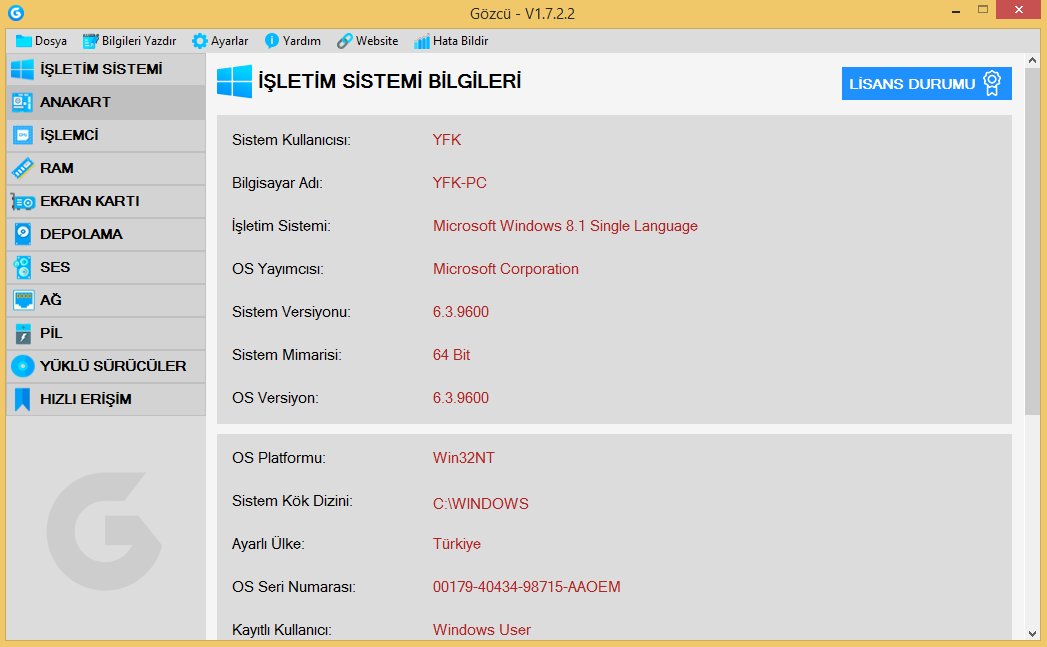1047x647 pixels.
Task: Maximize the Gözcü window
Action: [983, 9]
